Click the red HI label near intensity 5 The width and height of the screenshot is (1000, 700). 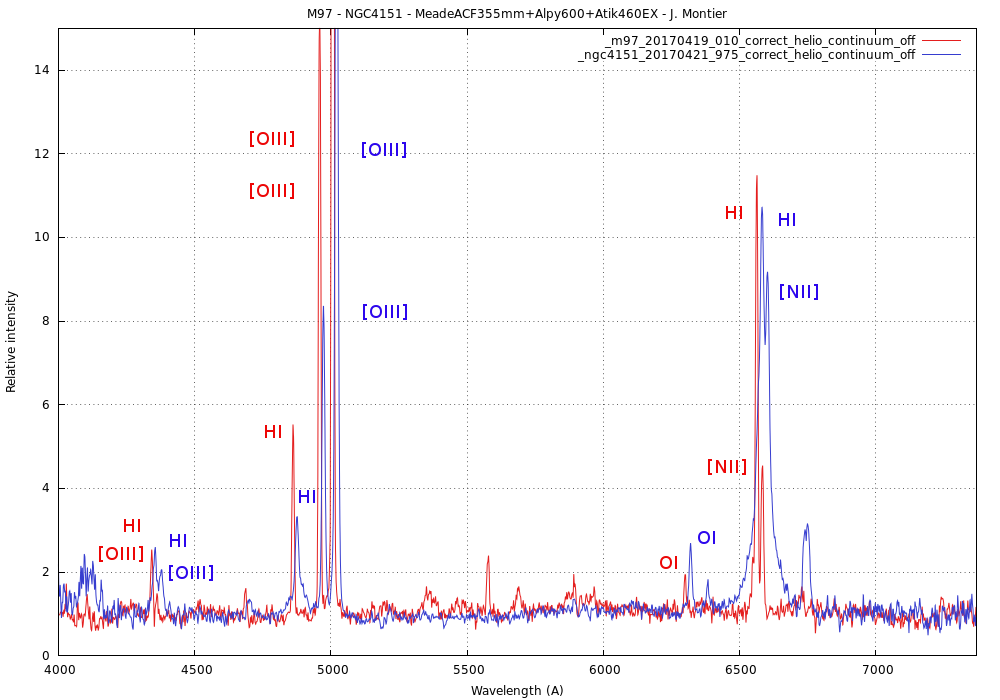pos(273,432)
